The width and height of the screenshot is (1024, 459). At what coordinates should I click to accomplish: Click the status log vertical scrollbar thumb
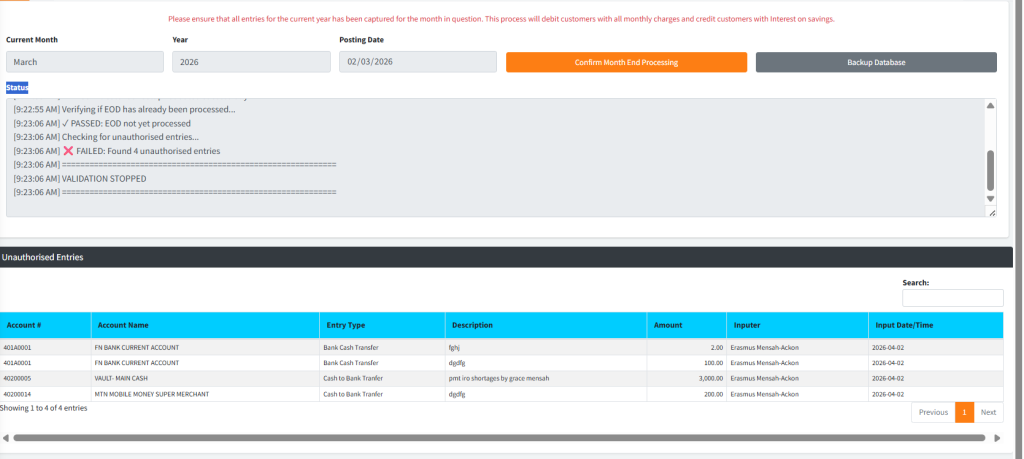990,169
